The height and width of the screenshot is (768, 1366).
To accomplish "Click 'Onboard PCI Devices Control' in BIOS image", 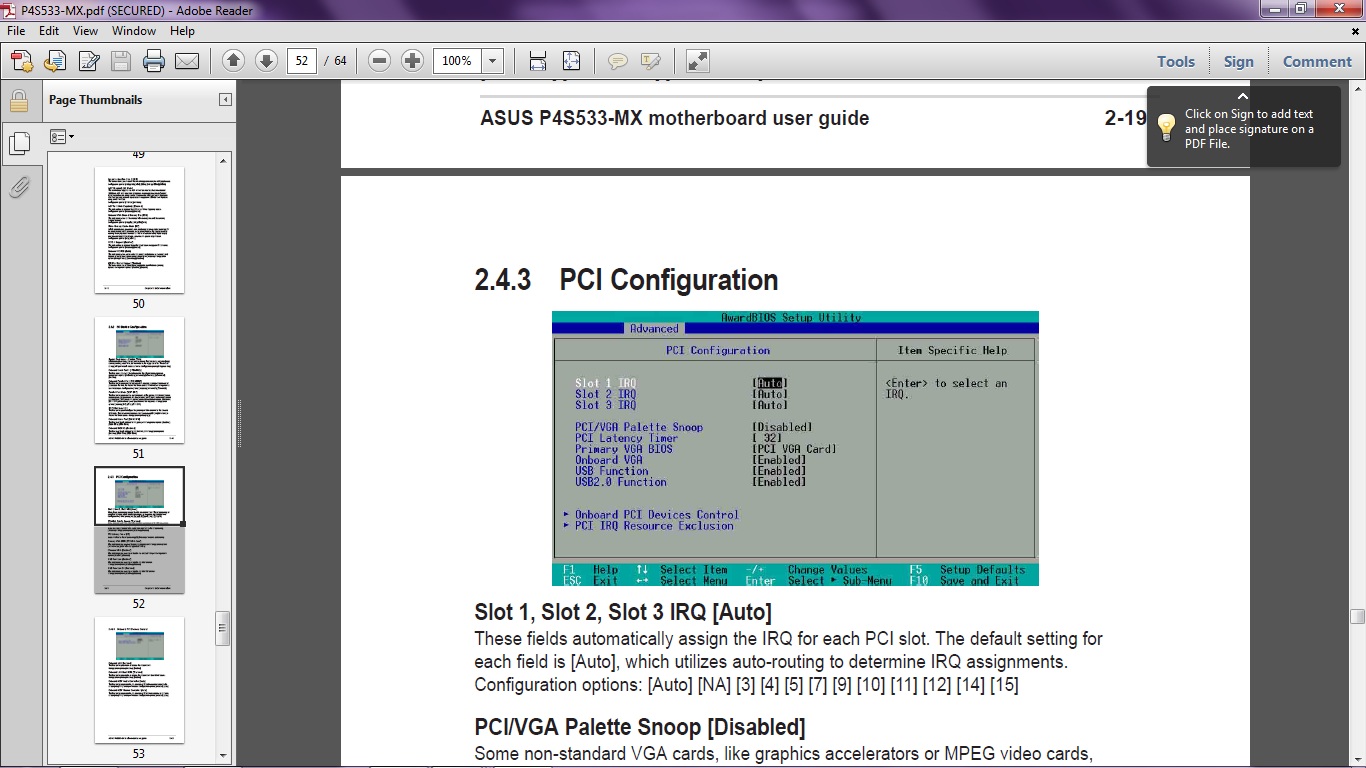I will 656,515.
